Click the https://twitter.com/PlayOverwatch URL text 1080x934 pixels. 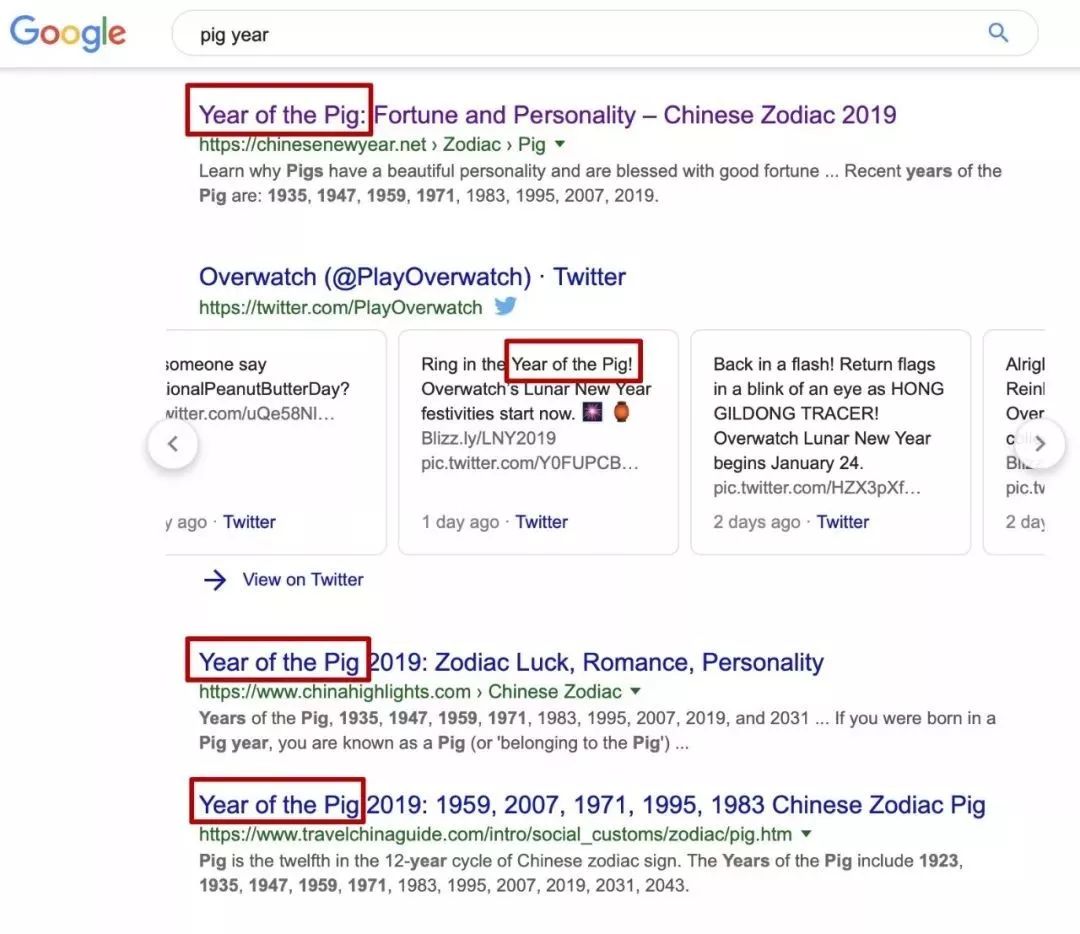click(340, 307)
